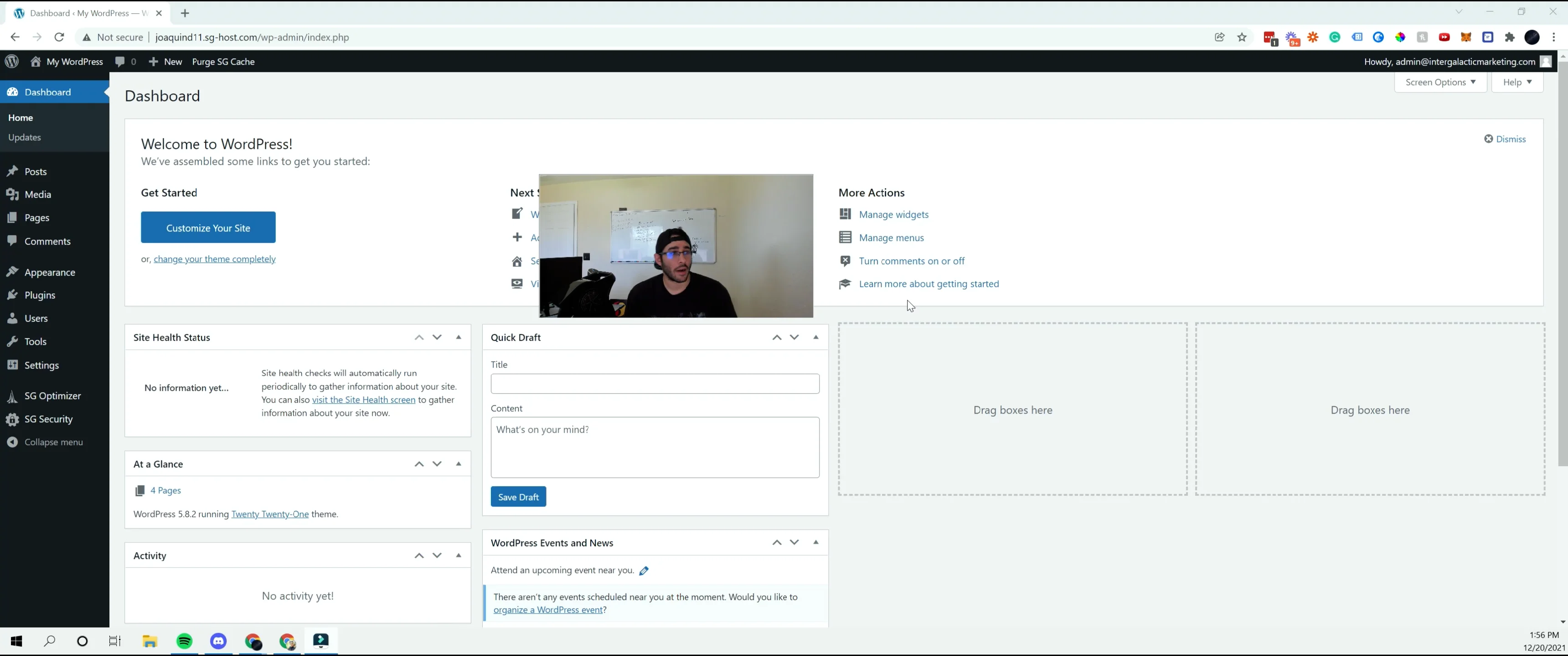Click the edit location pencil icon

[644, 570]
